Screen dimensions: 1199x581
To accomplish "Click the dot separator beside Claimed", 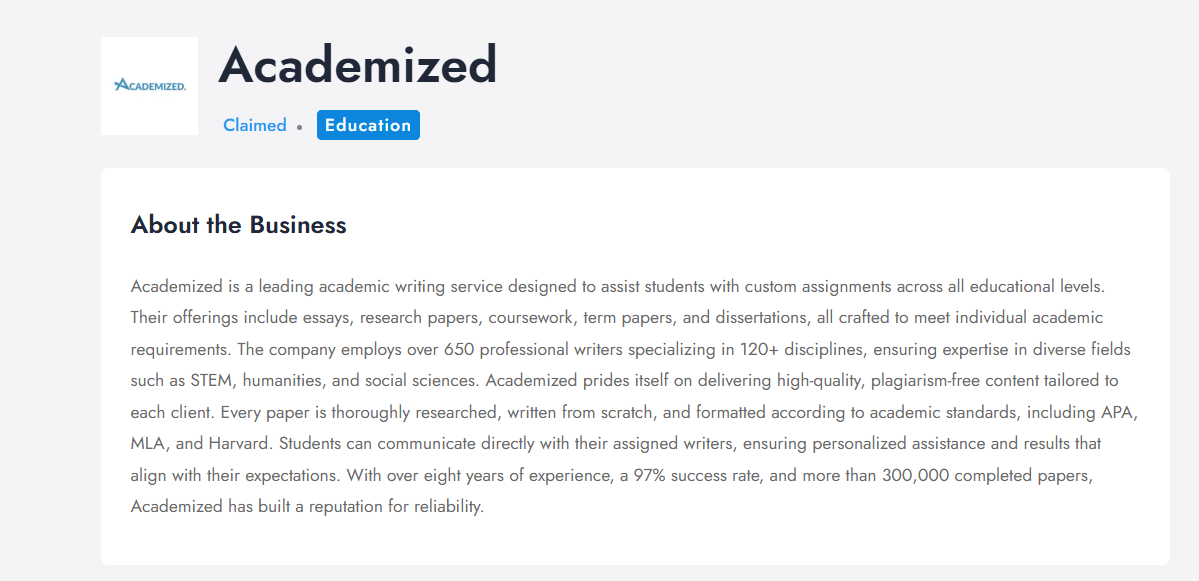I will click(299, 127).
